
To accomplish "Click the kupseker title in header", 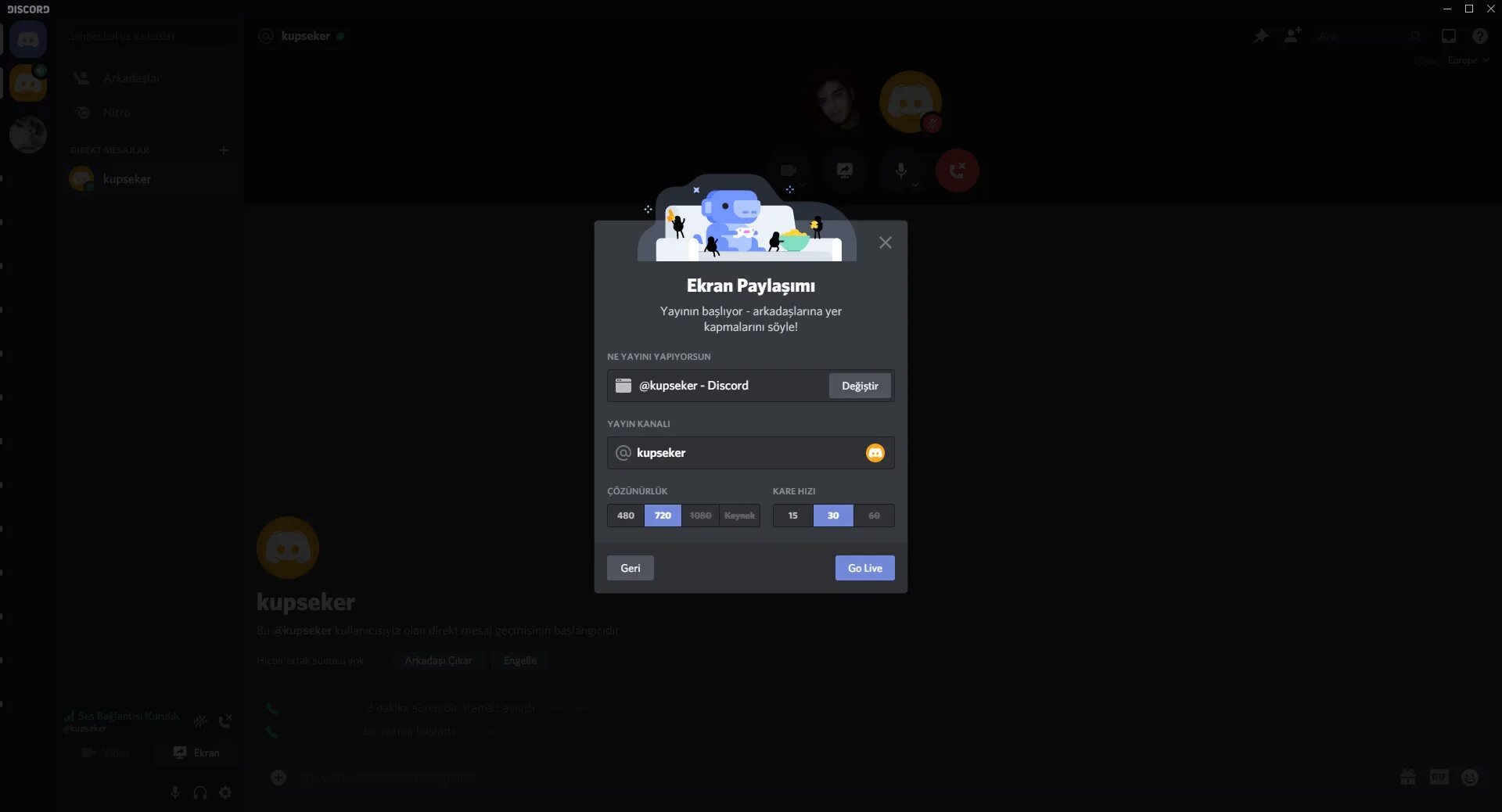I will 305,36.
